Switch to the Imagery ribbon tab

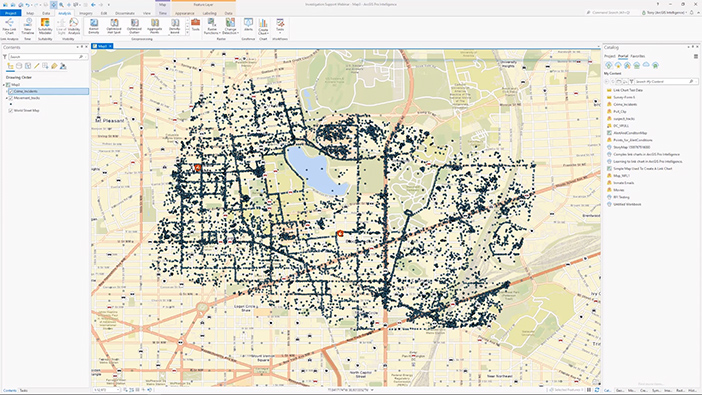pyautogui.click(x=86, y=13)
